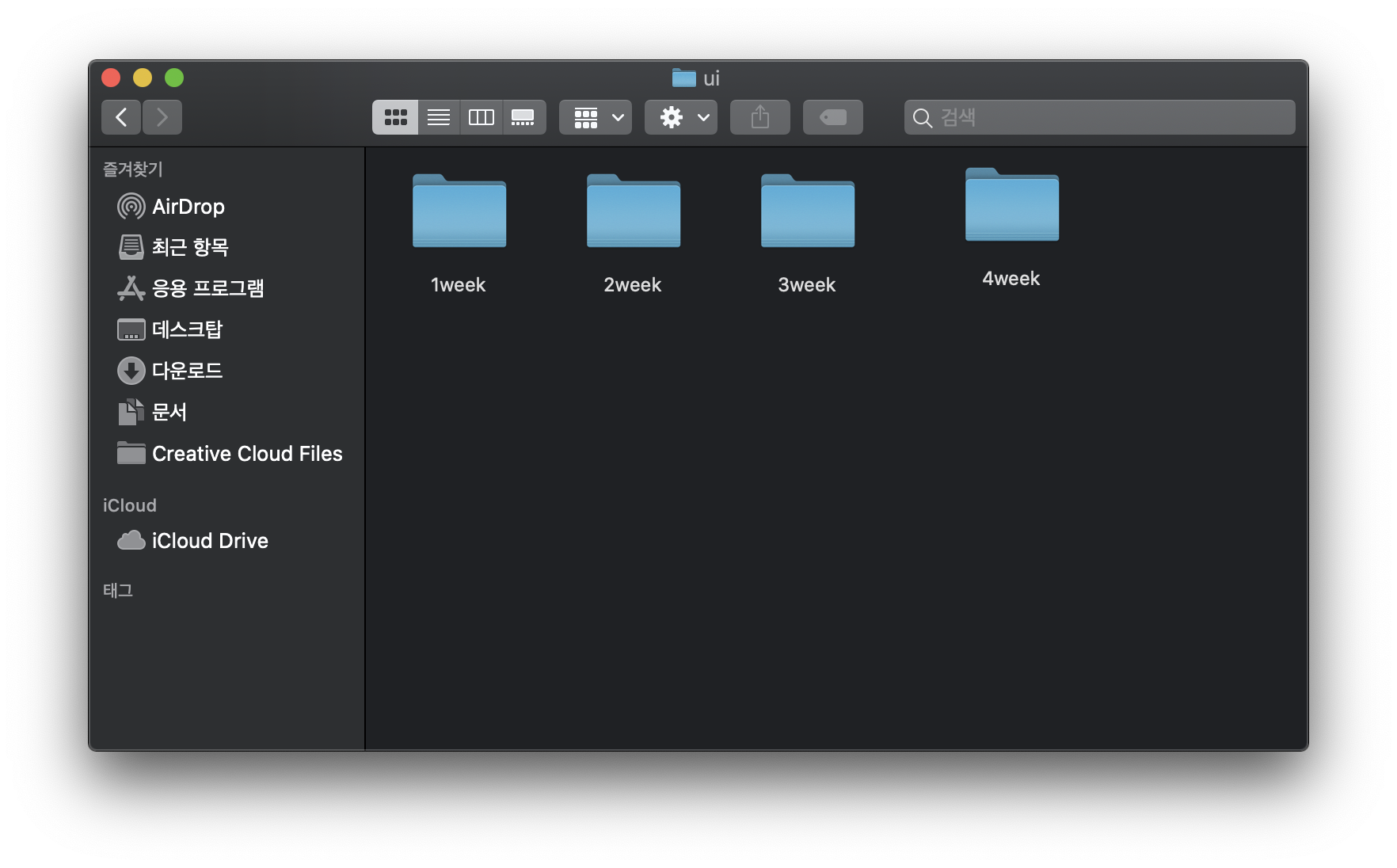Screen dimensions: 1397x868
Task: Click the 1week folder name
Action: [x=459, y=285]
